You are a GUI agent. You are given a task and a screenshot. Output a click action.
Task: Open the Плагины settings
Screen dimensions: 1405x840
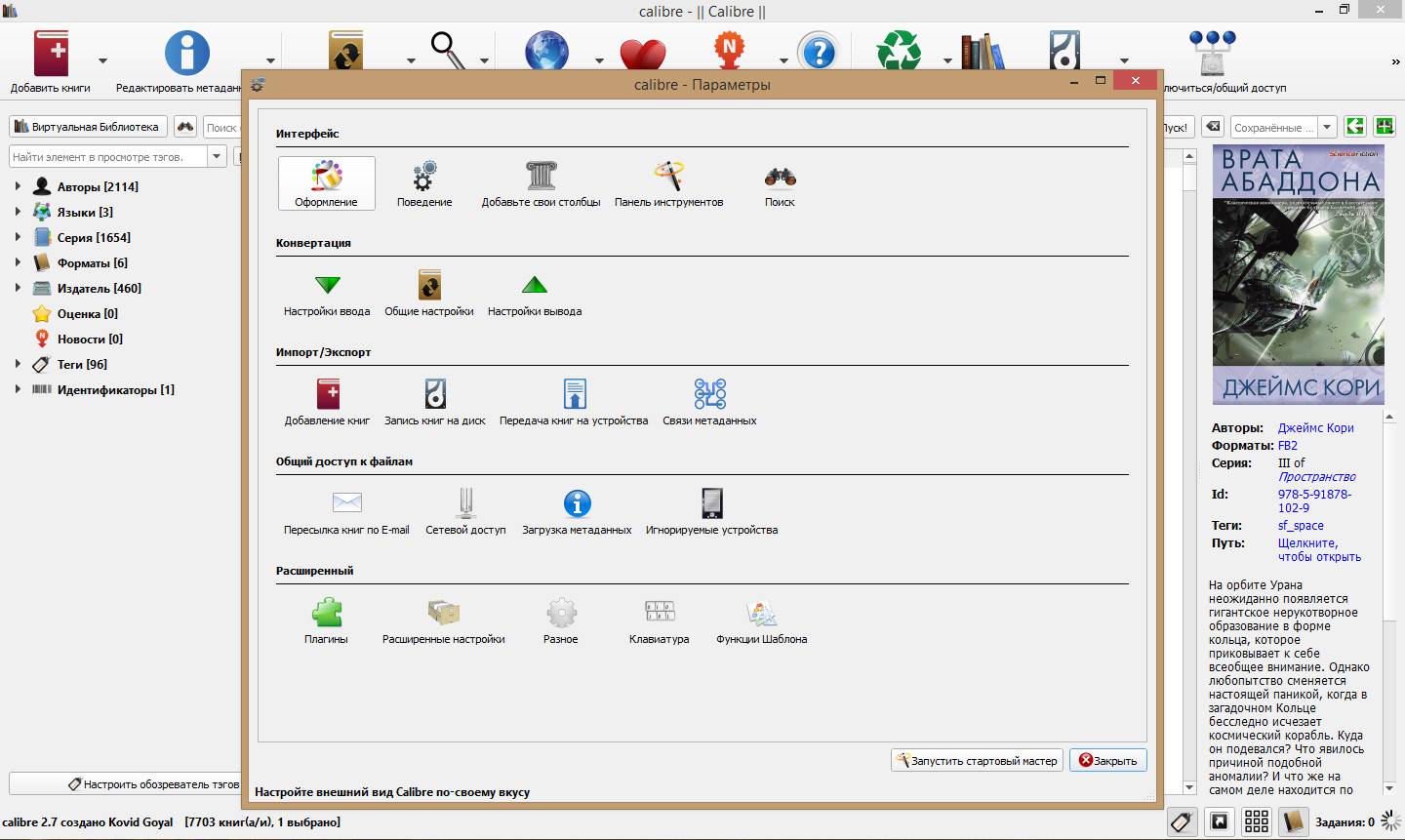pos(326,620)
